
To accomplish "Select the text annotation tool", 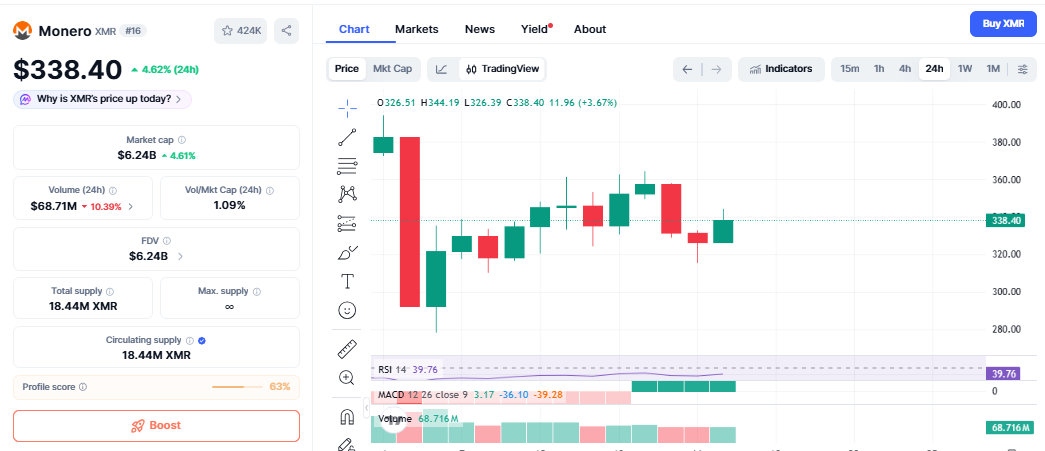I will pyautogui.click(x=347, y=281).
